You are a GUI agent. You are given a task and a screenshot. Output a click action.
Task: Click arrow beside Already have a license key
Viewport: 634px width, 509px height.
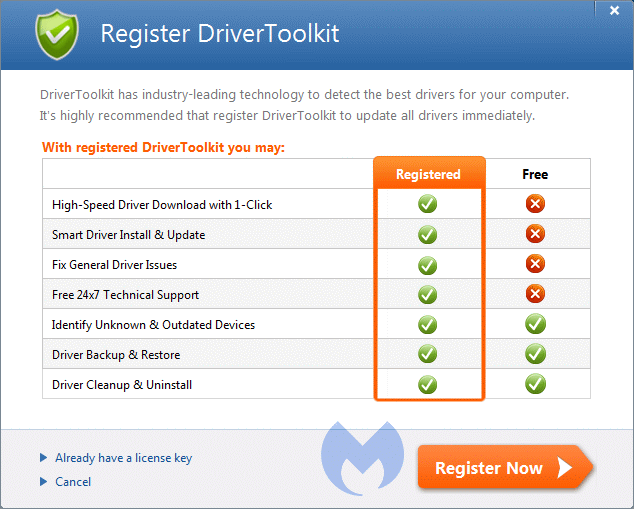coord(43,458)
